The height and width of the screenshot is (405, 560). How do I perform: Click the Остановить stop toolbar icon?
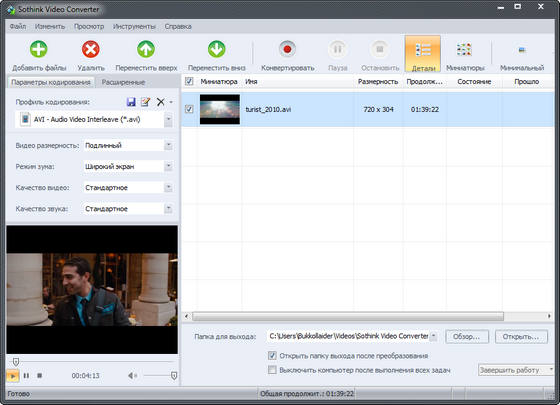click(380, 49)
